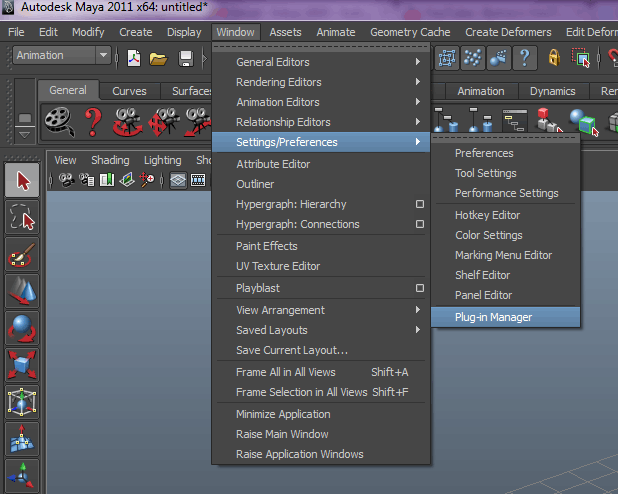This screenshot has height=494, width=618.
Task: Open the Outliner
Action: (321, 184)
